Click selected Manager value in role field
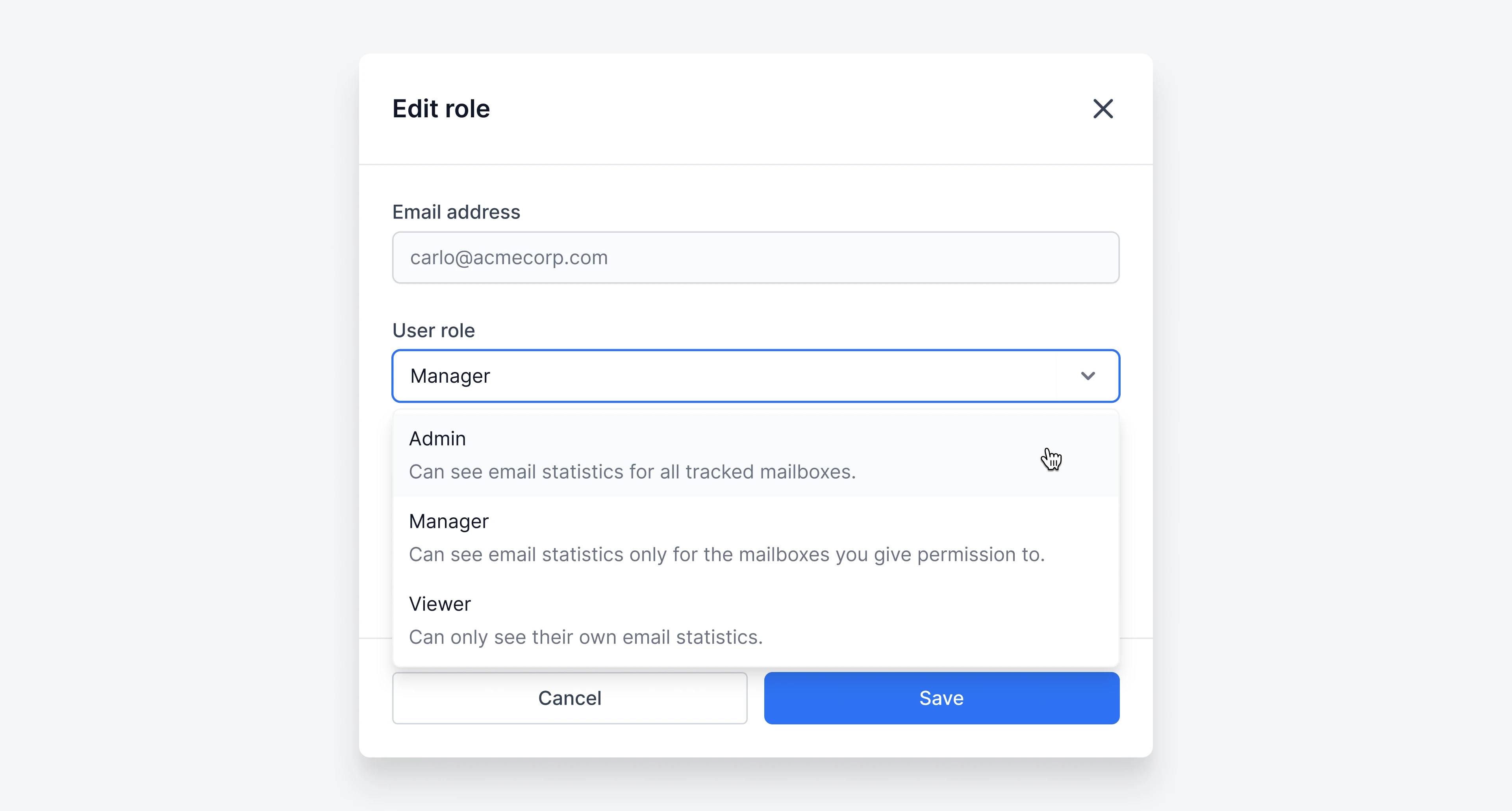This screenshot has height=811, width=1512. click(x=450, y=376)
